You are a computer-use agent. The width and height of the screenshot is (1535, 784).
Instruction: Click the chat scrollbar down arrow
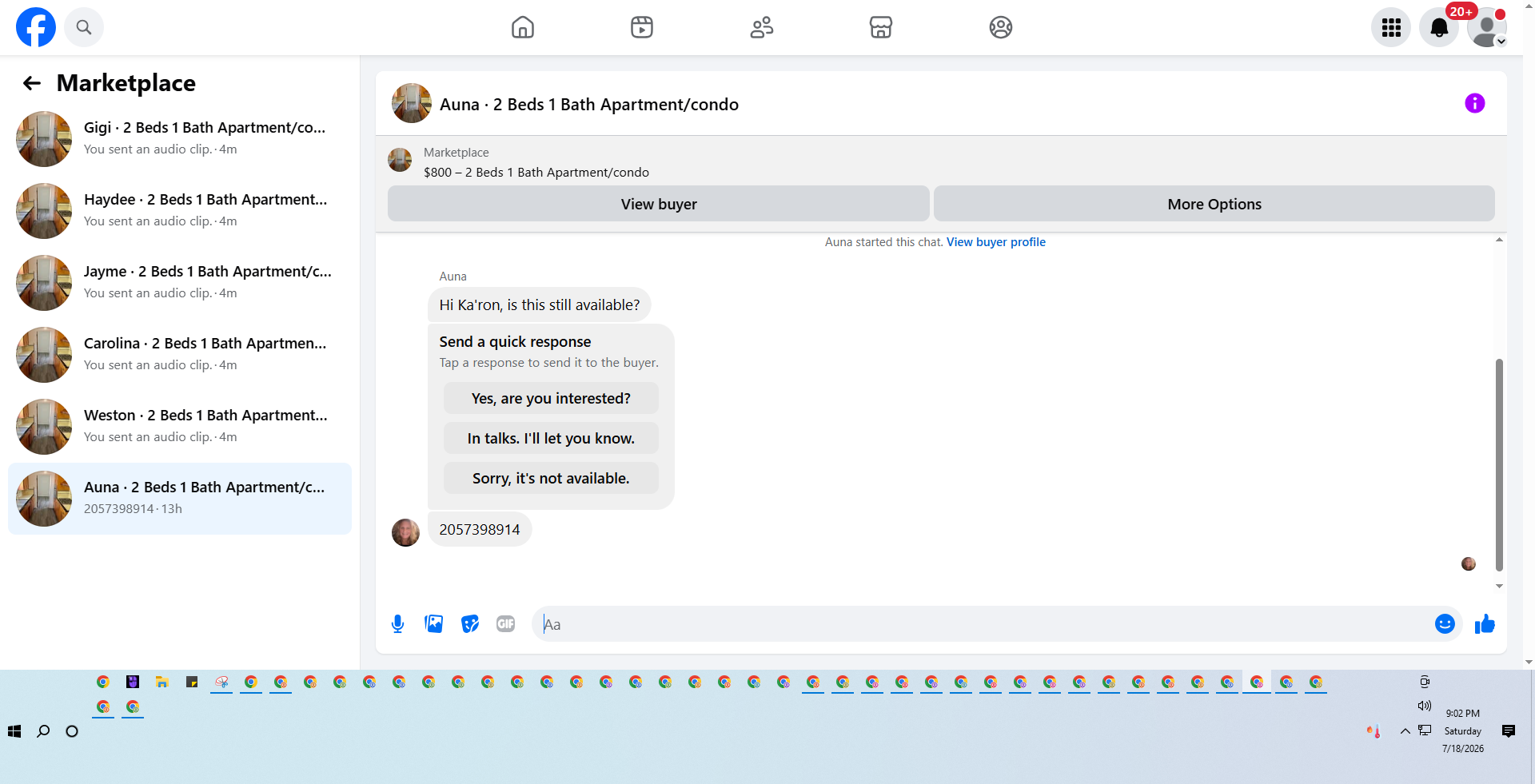(1499, 586)
